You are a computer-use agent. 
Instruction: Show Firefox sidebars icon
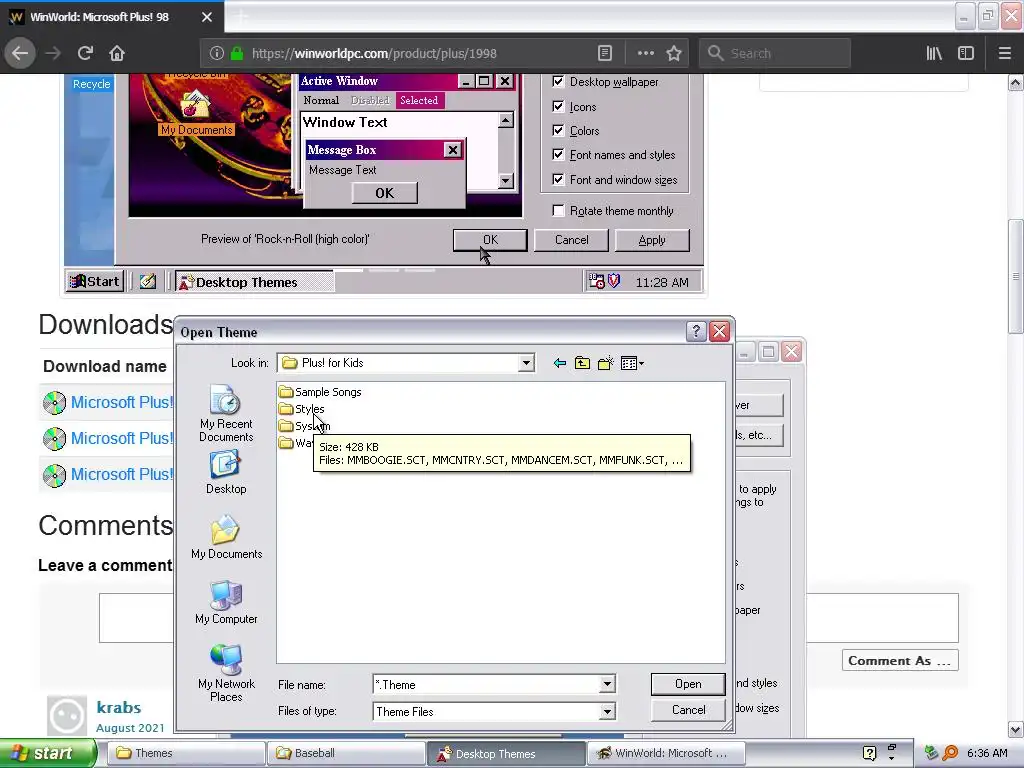[x=965, y=53]
